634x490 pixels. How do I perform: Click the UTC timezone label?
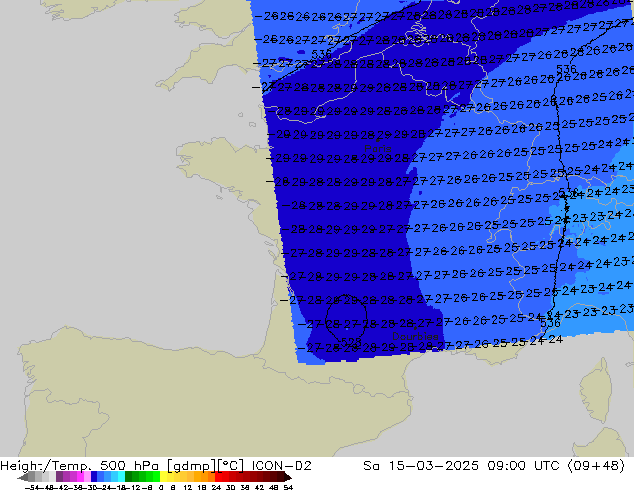[547, 466]
